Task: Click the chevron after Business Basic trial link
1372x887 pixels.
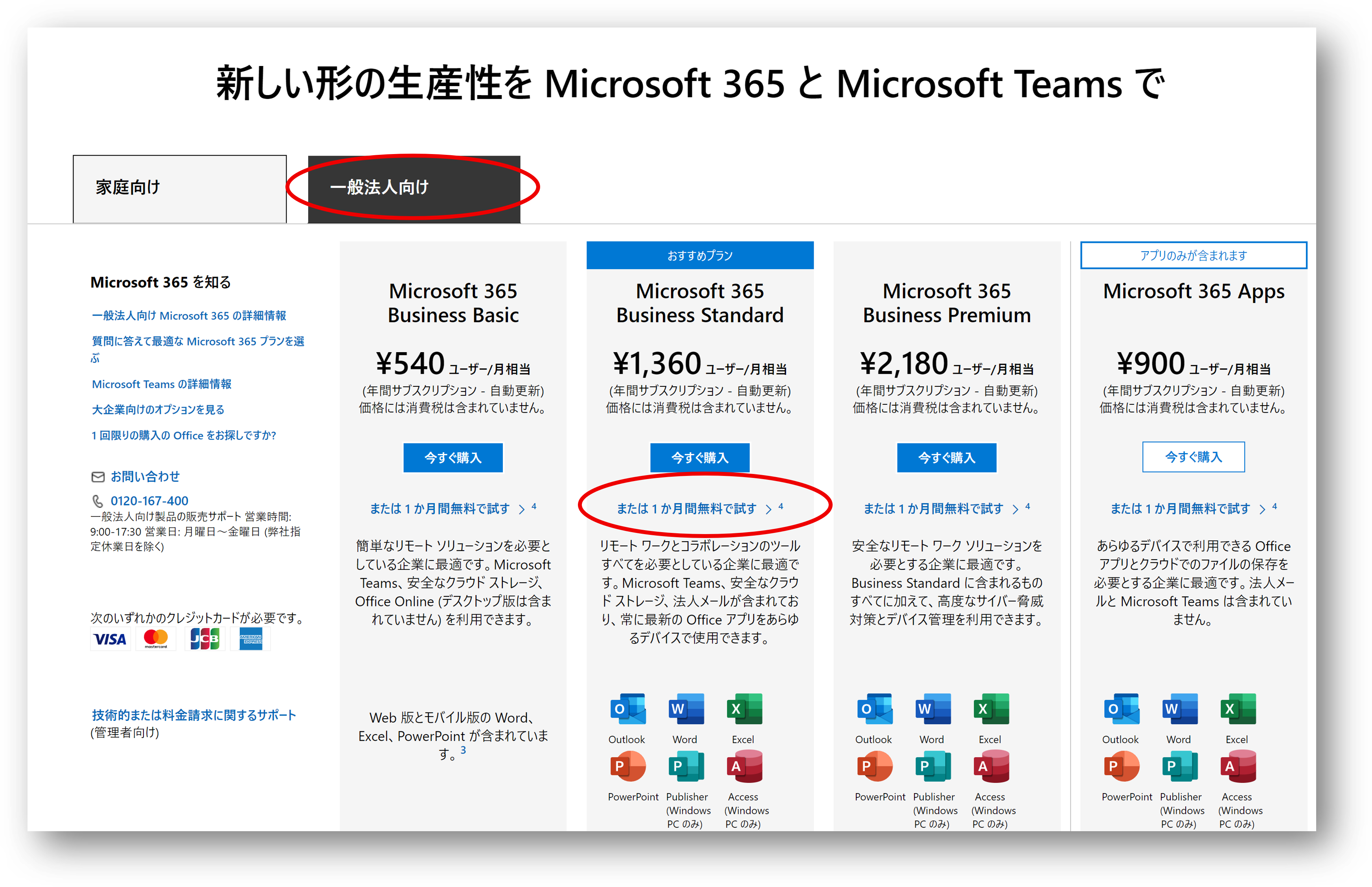Action: click(522, 509)
